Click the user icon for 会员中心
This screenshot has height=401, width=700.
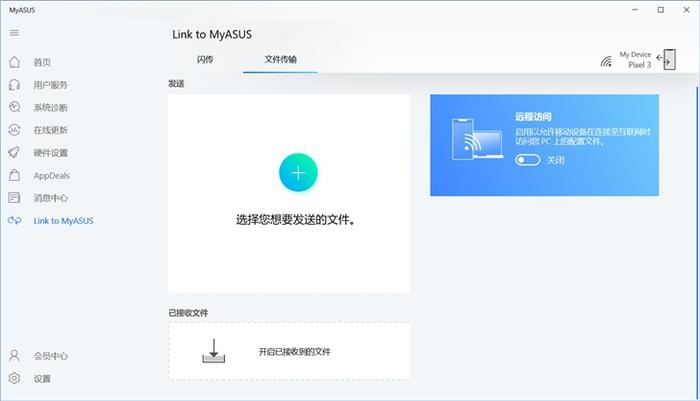(14, 355)
